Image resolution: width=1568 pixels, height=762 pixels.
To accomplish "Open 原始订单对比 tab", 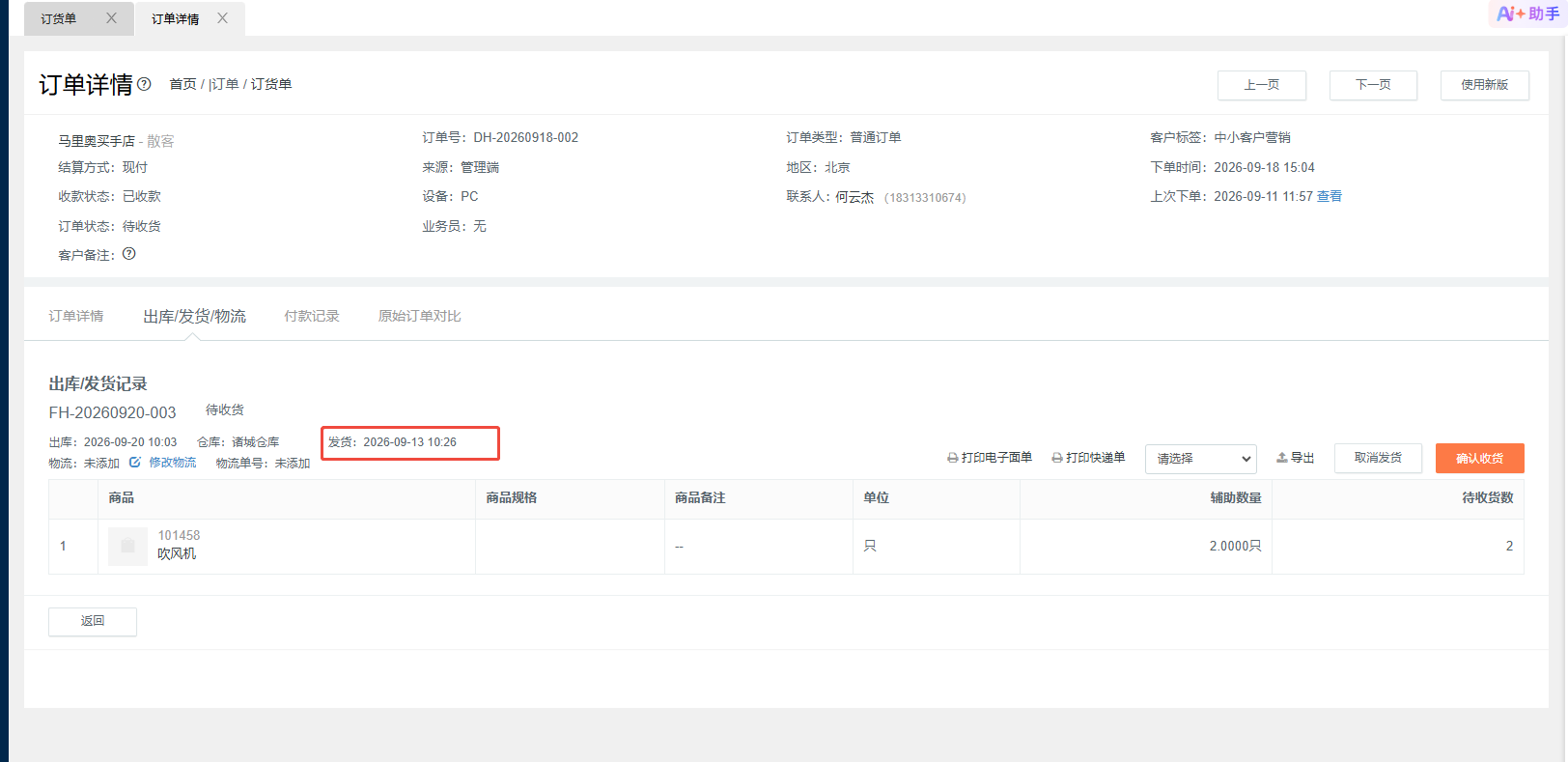I will (x=419, y=316).
